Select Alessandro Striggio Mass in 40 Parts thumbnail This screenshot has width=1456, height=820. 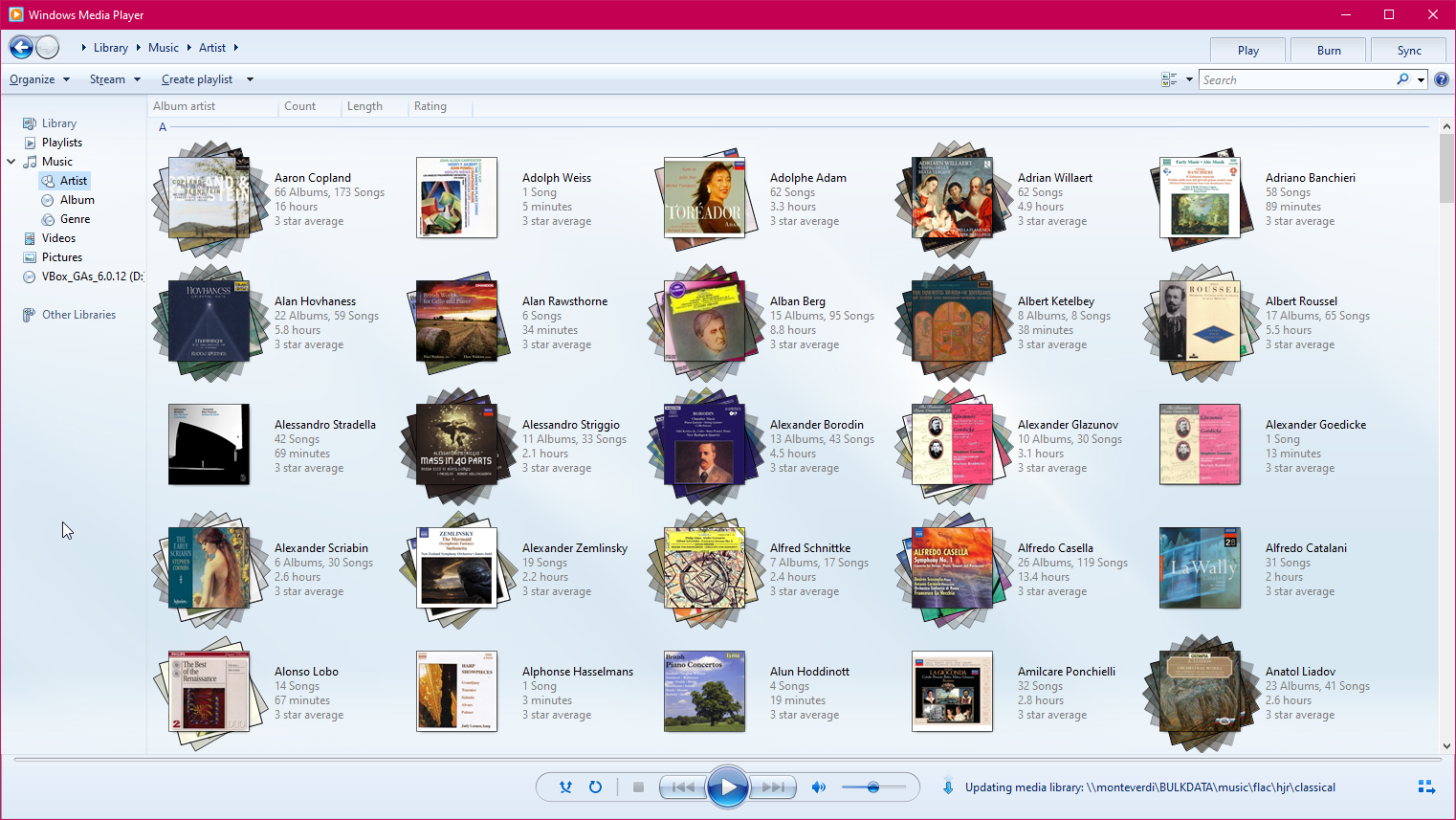(x=456, y=445)
